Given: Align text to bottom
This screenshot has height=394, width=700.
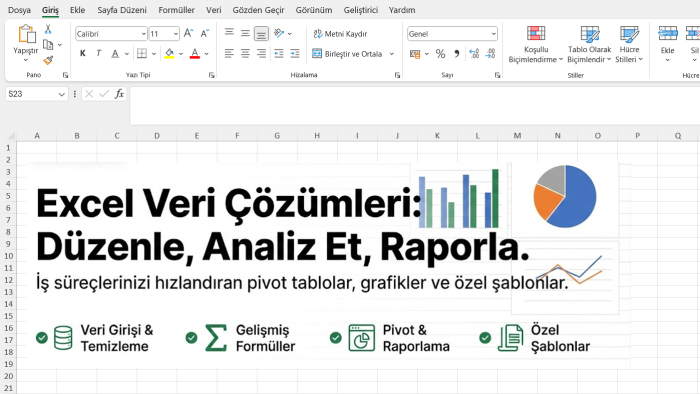Looking at the screenshot, I should (x=261, y=33).
